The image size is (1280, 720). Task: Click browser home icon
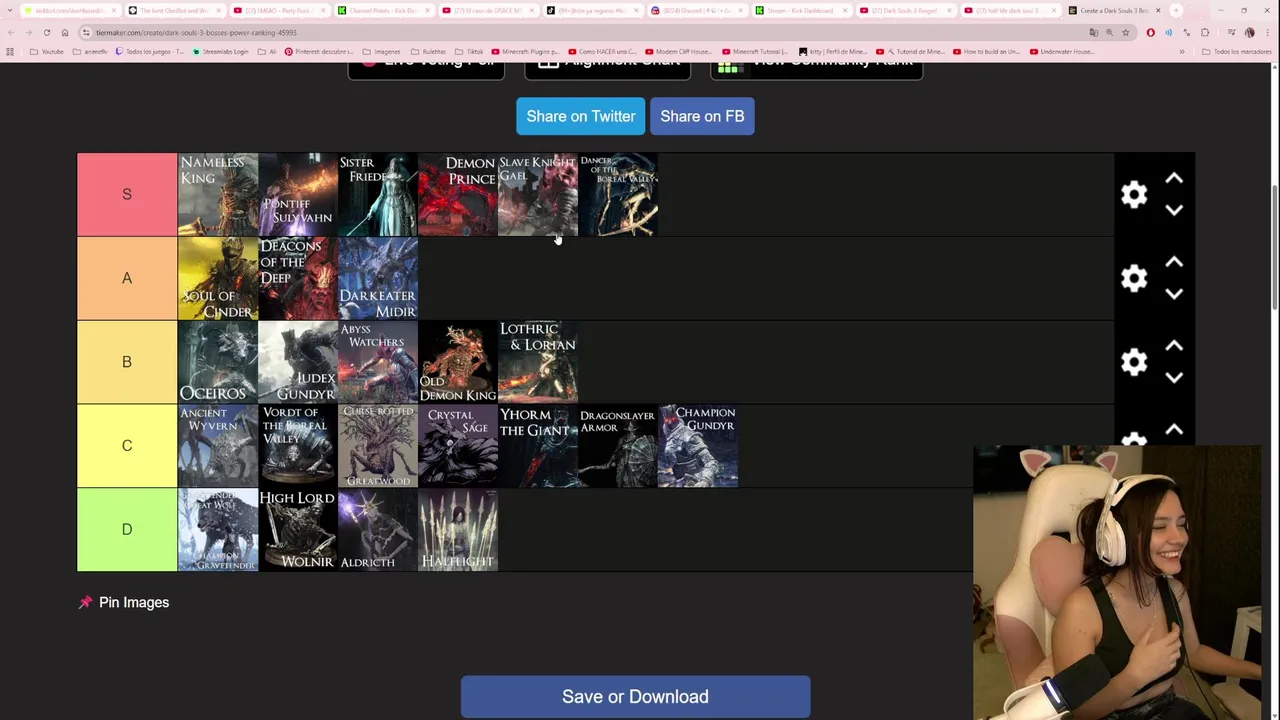click(65, 33)
